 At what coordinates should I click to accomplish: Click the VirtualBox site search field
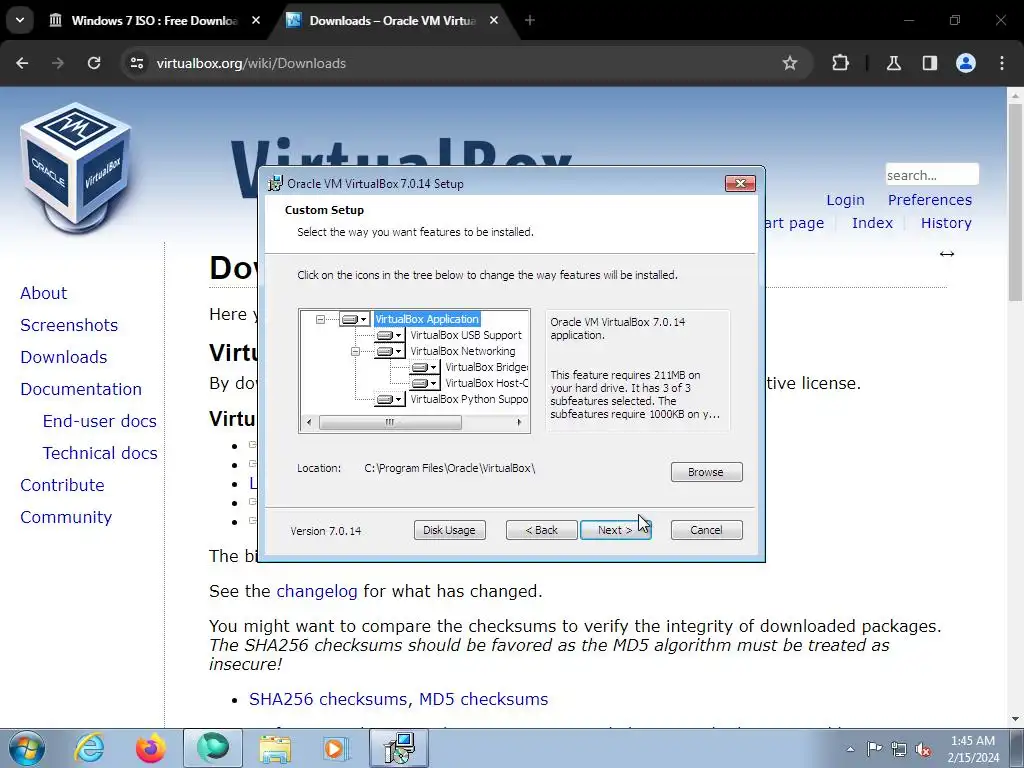tap(932, 175)
